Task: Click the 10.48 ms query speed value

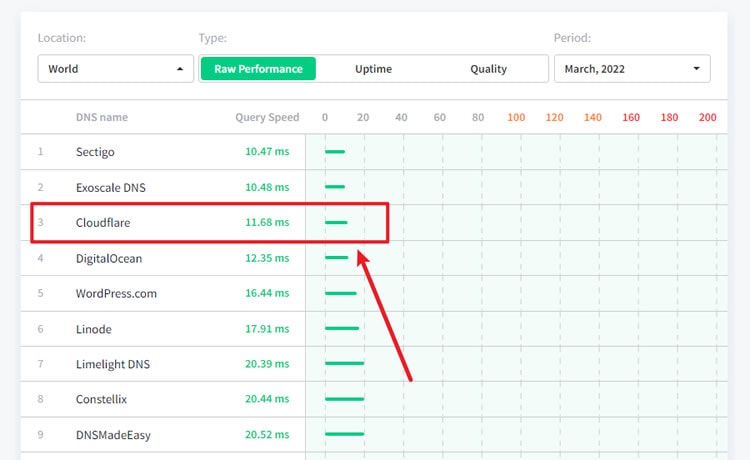Action: coord(267,187)
